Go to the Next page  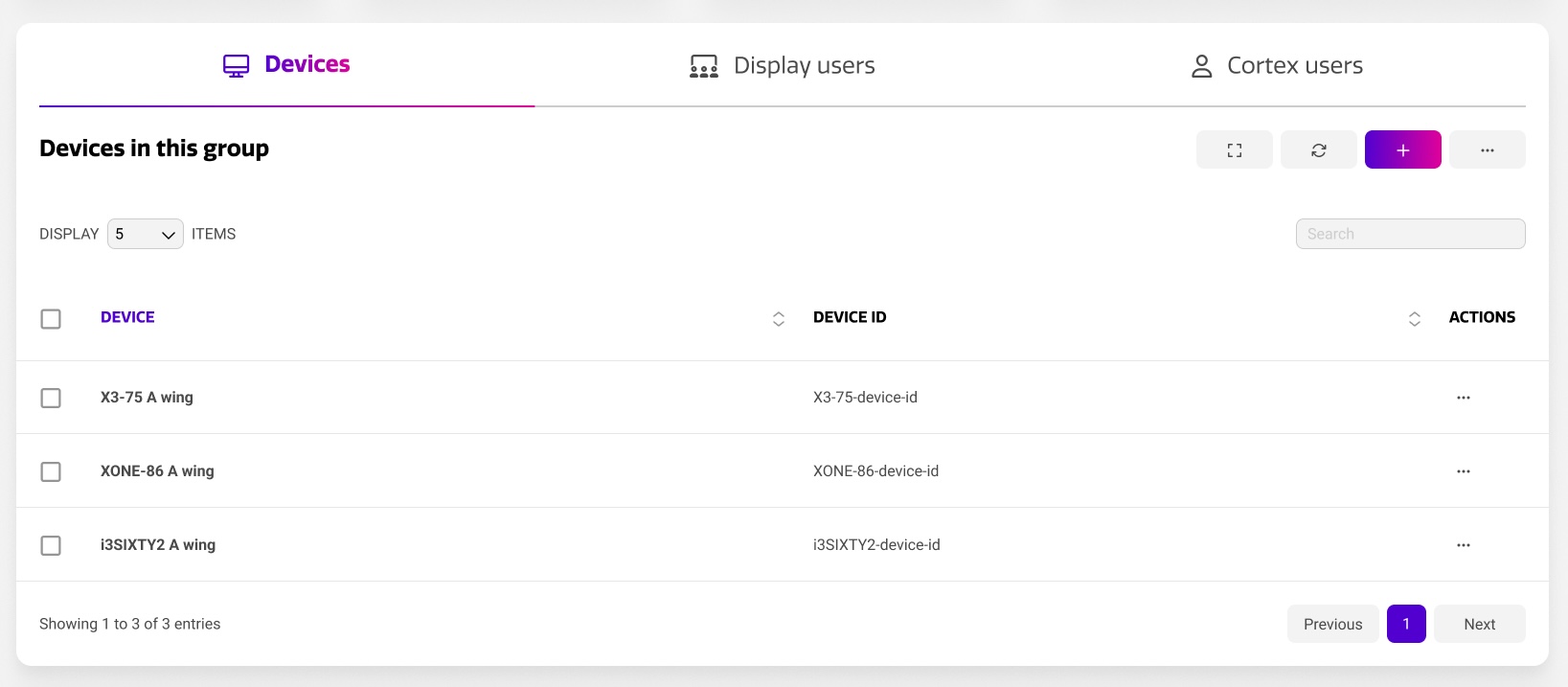coord(1479,624)
